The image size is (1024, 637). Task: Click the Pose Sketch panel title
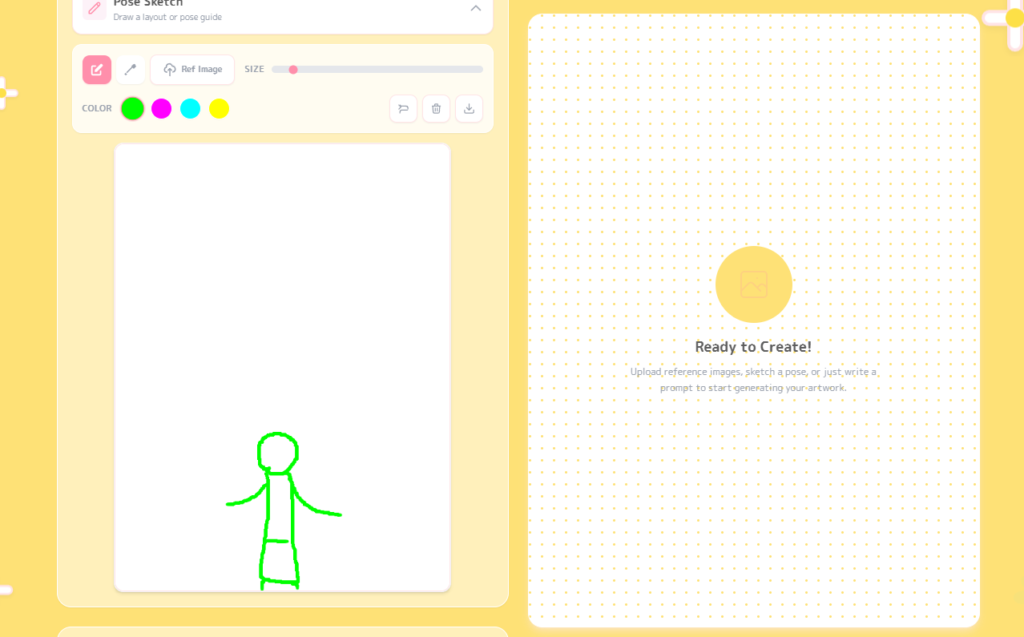click(x=148, y=4)
